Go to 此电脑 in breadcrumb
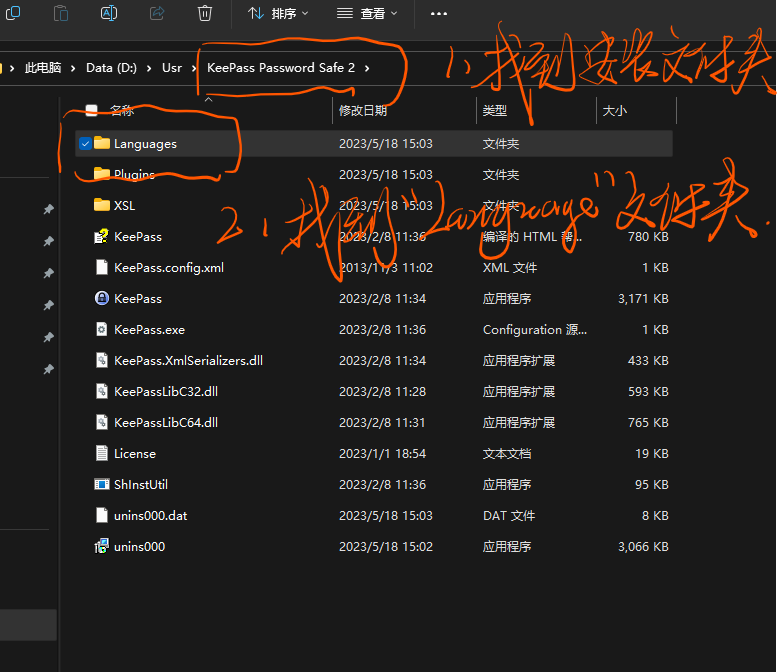The height and width of the screenshot is (672, 779). pos(43,68)
